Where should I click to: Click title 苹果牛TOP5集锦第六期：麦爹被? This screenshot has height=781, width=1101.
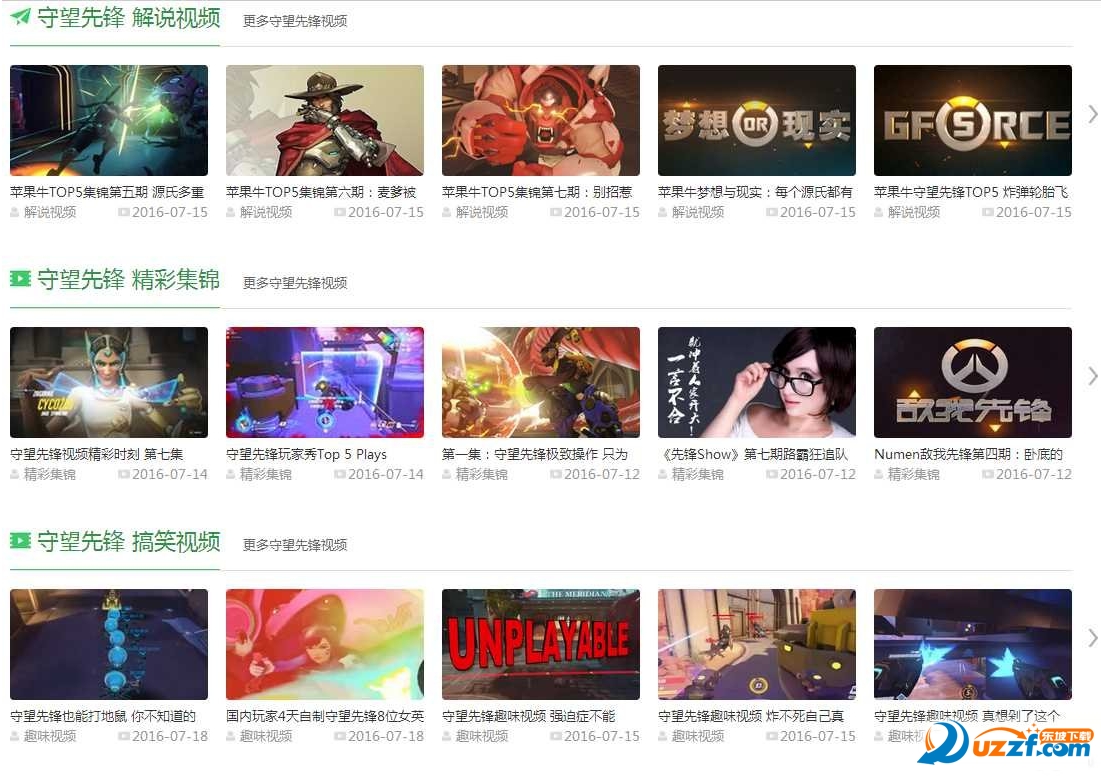point(321,192)
